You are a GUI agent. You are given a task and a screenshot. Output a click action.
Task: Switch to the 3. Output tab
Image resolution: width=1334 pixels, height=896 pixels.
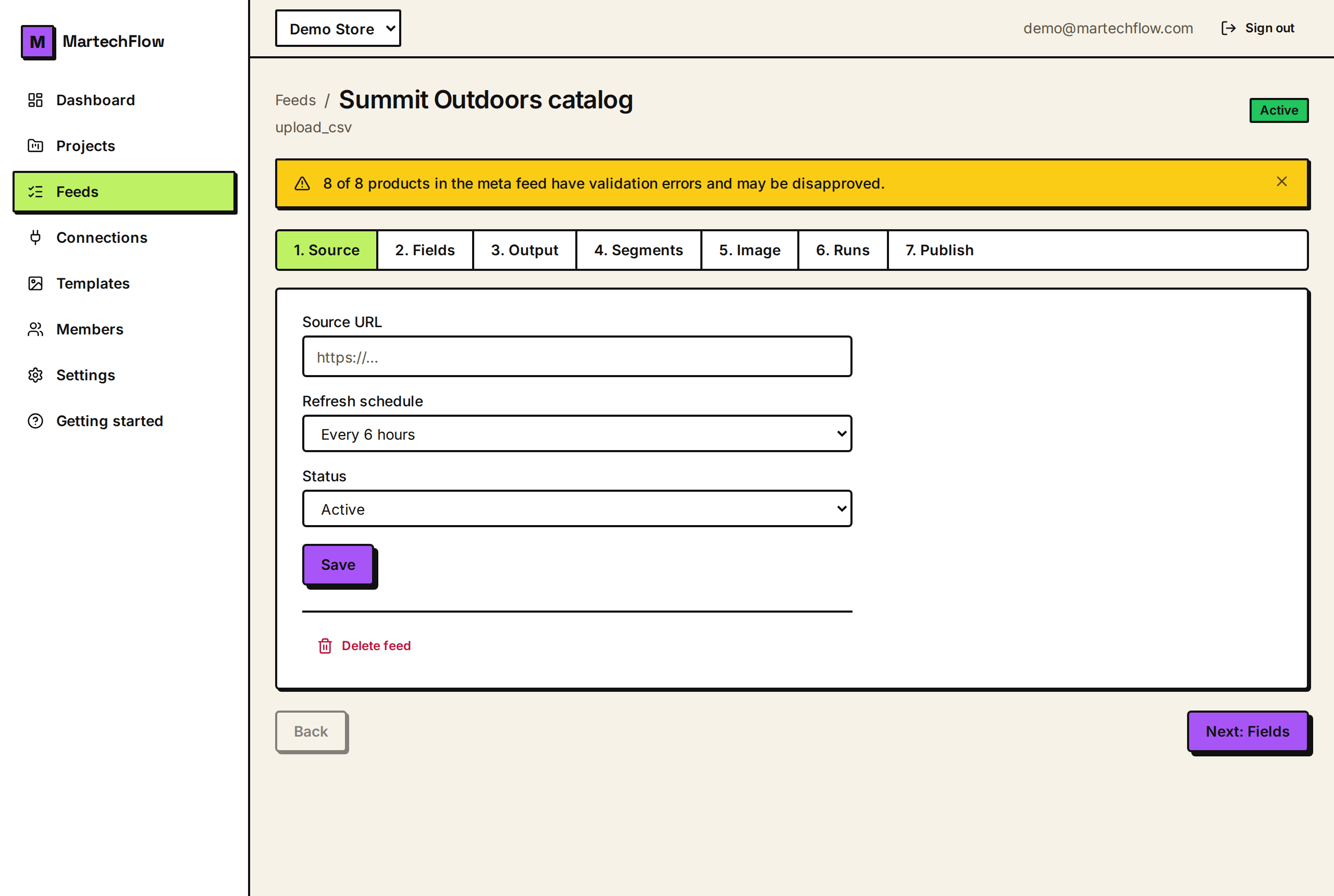[524, 250]
